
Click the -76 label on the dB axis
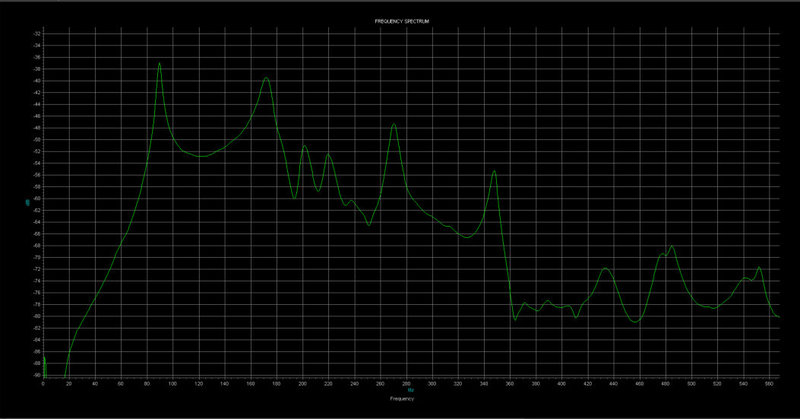37,293
